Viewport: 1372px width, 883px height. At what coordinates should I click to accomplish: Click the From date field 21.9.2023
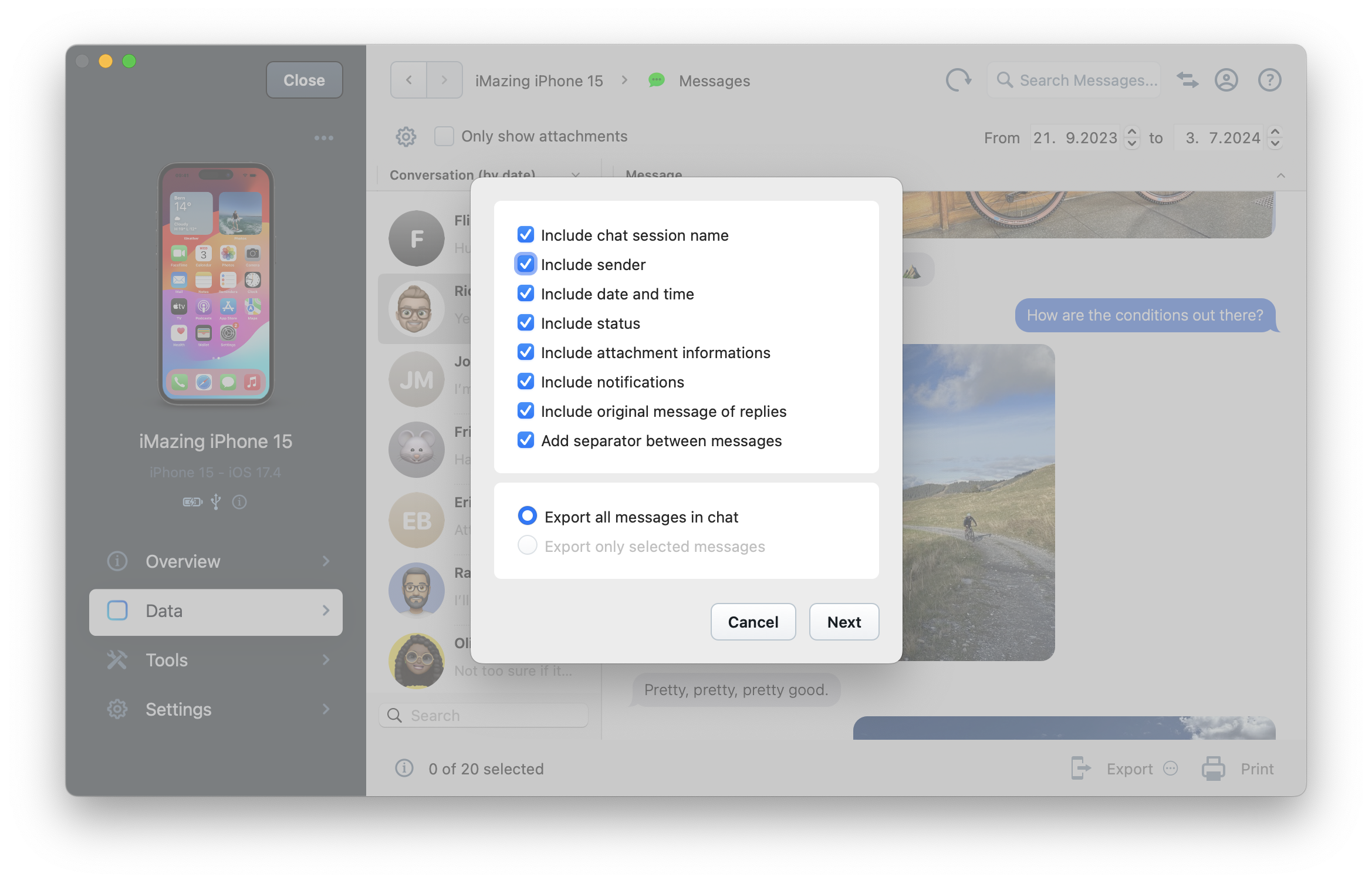[x=1075, y=138]
